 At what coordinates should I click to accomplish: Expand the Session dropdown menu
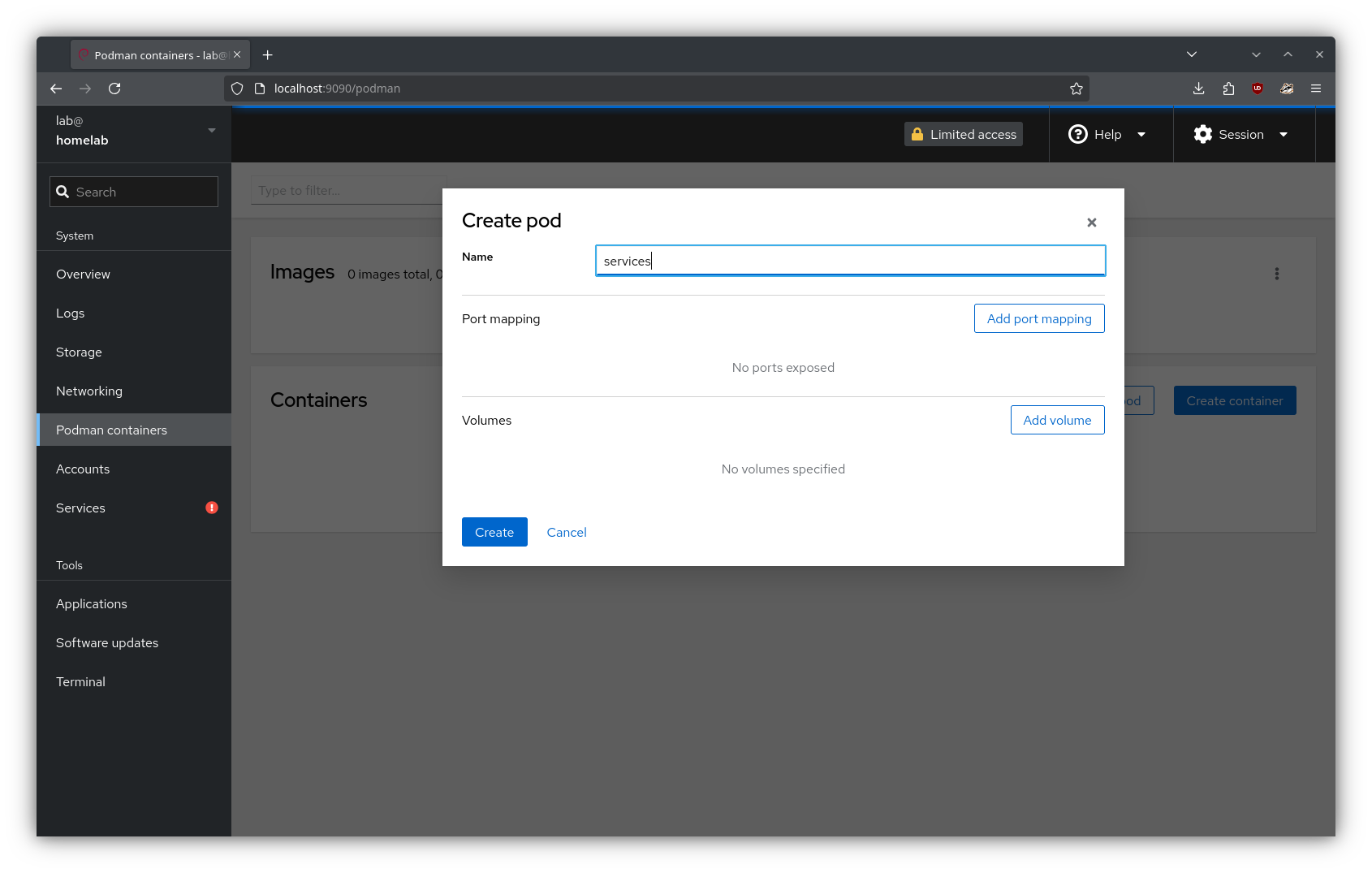1240,135
